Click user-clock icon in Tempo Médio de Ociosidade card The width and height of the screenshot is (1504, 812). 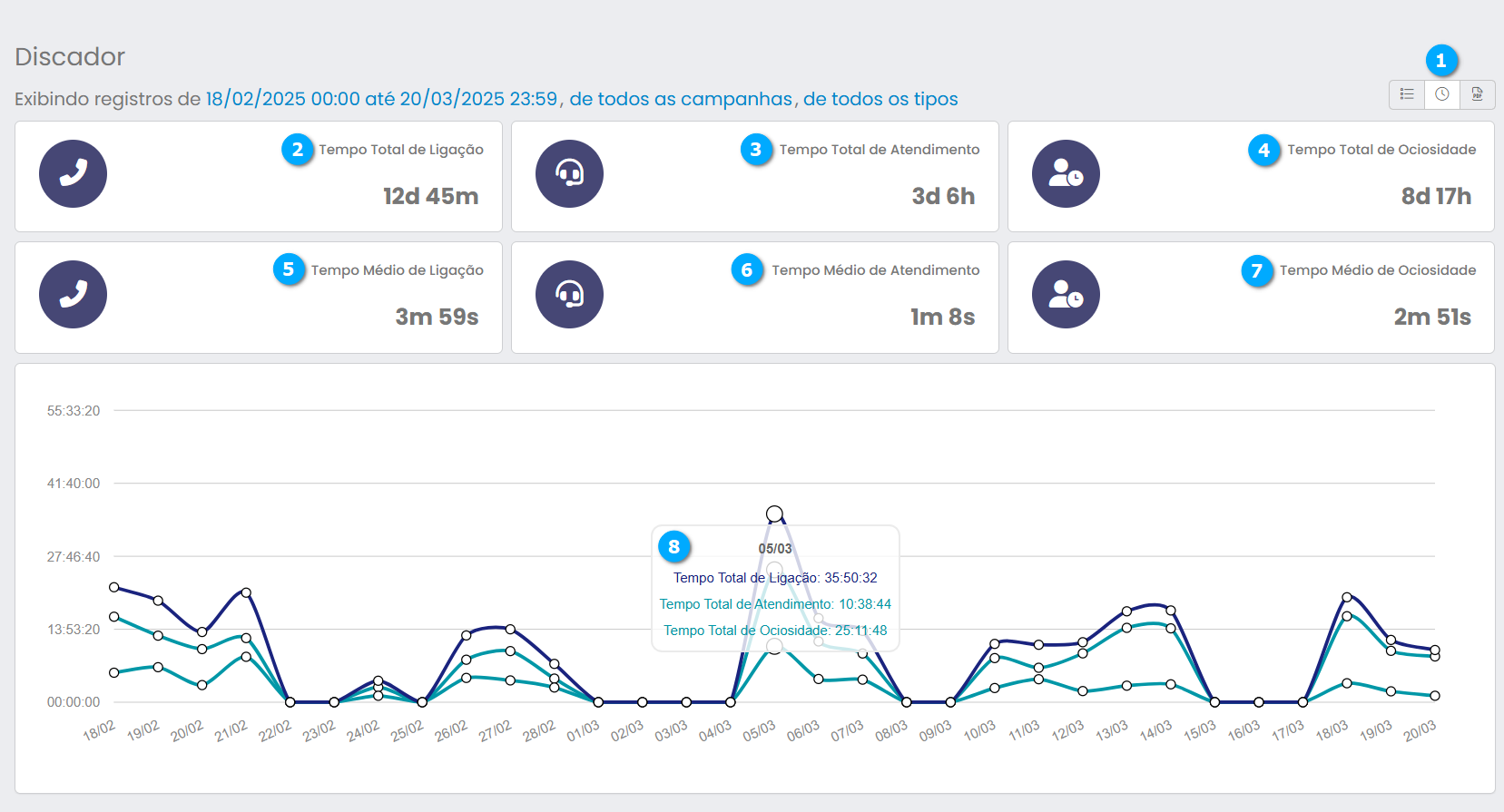tap(1066, 294)
